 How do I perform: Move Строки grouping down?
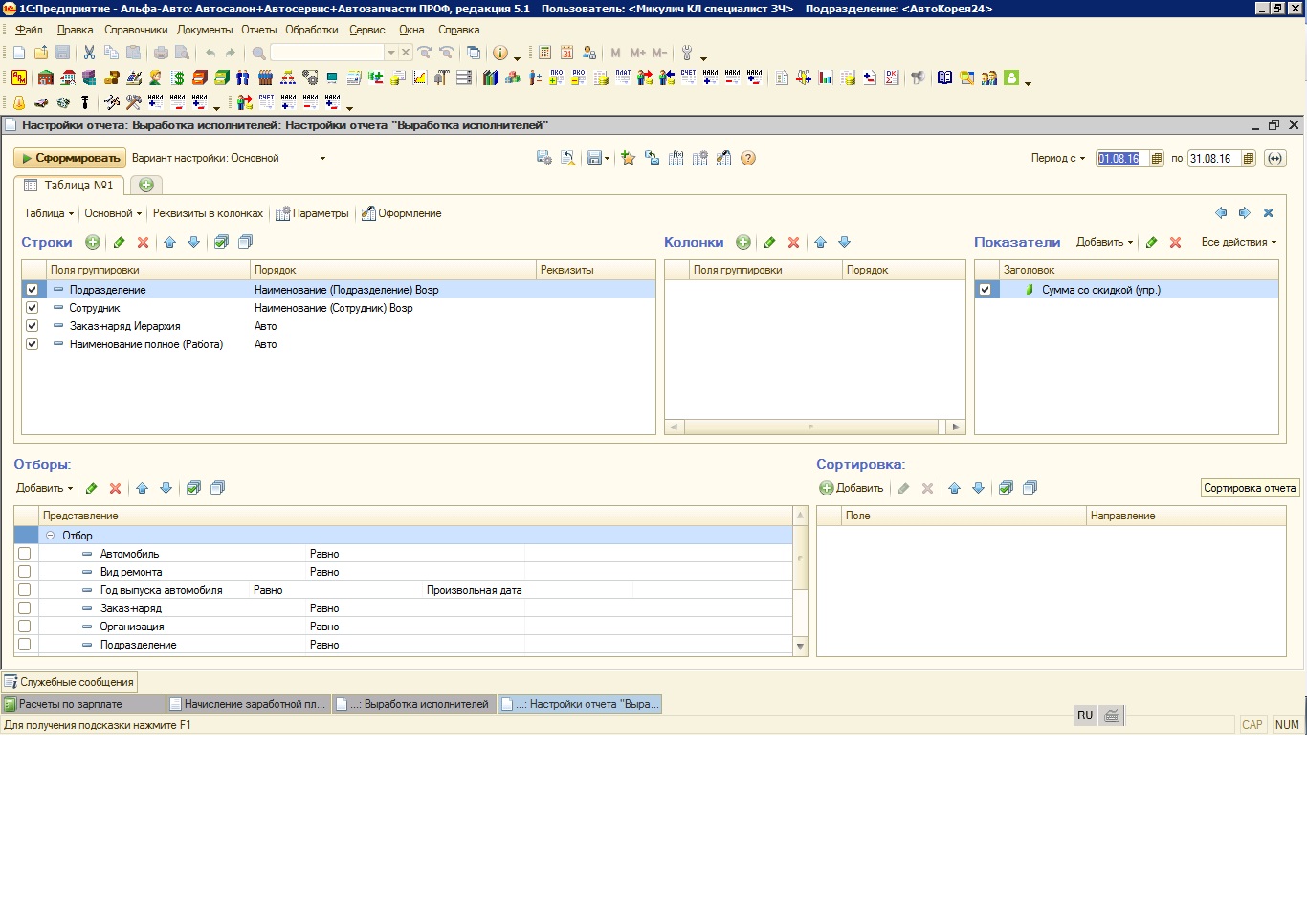click(x=193, y=243)
